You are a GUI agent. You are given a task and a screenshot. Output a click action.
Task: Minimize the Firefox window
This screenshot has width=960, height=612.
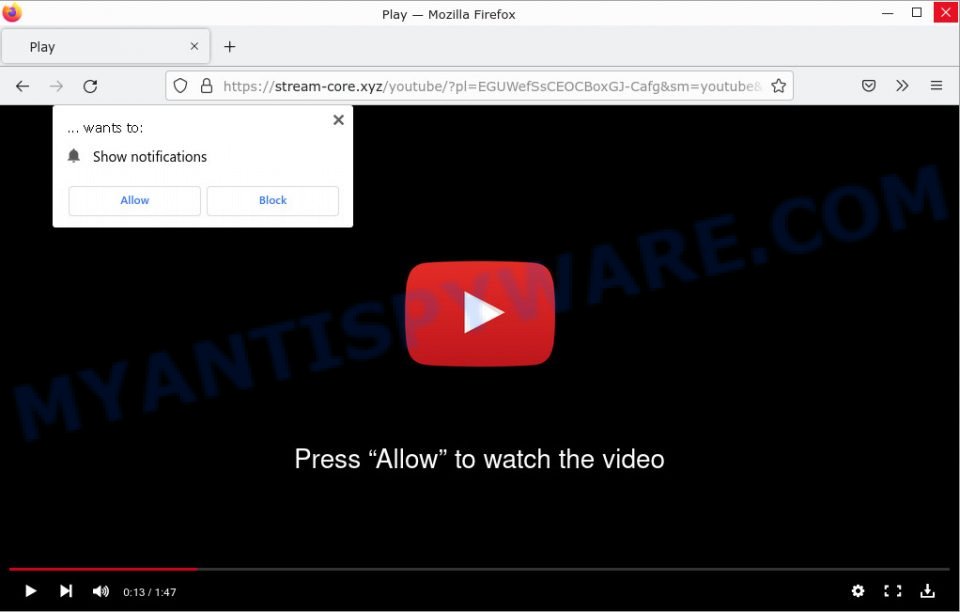tap(887, 13)
